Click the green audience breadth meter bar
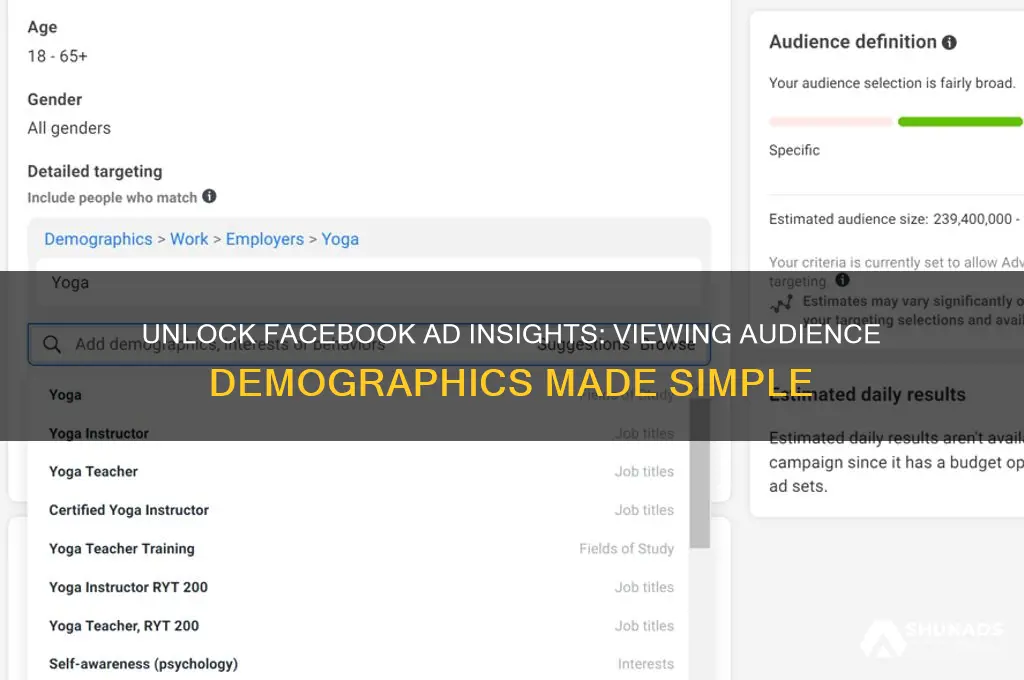The height and width of the screenshot is (680, 1024). [x=960, y=121]
